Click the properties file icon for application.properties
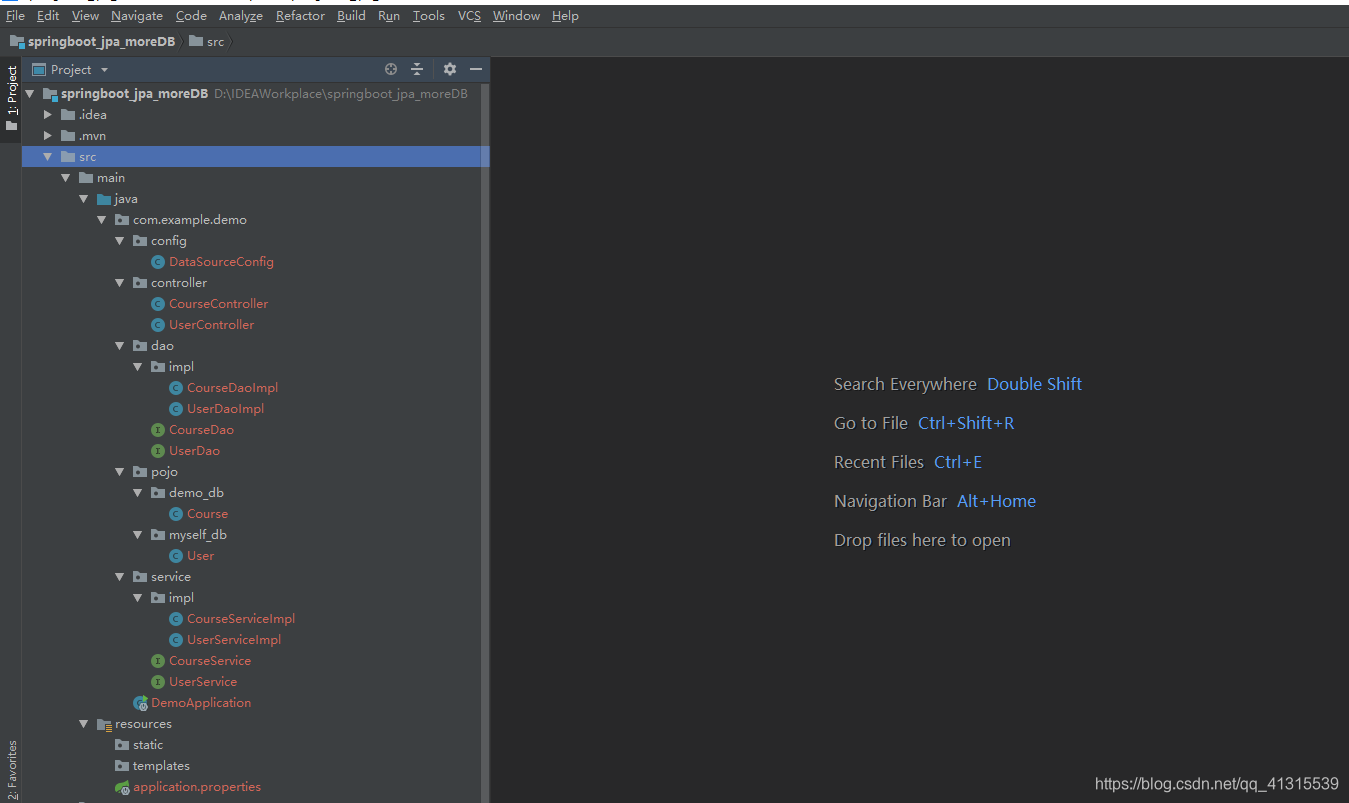Image resolution: width=1349 pixels, height=803 pixels. click(122, 787)
